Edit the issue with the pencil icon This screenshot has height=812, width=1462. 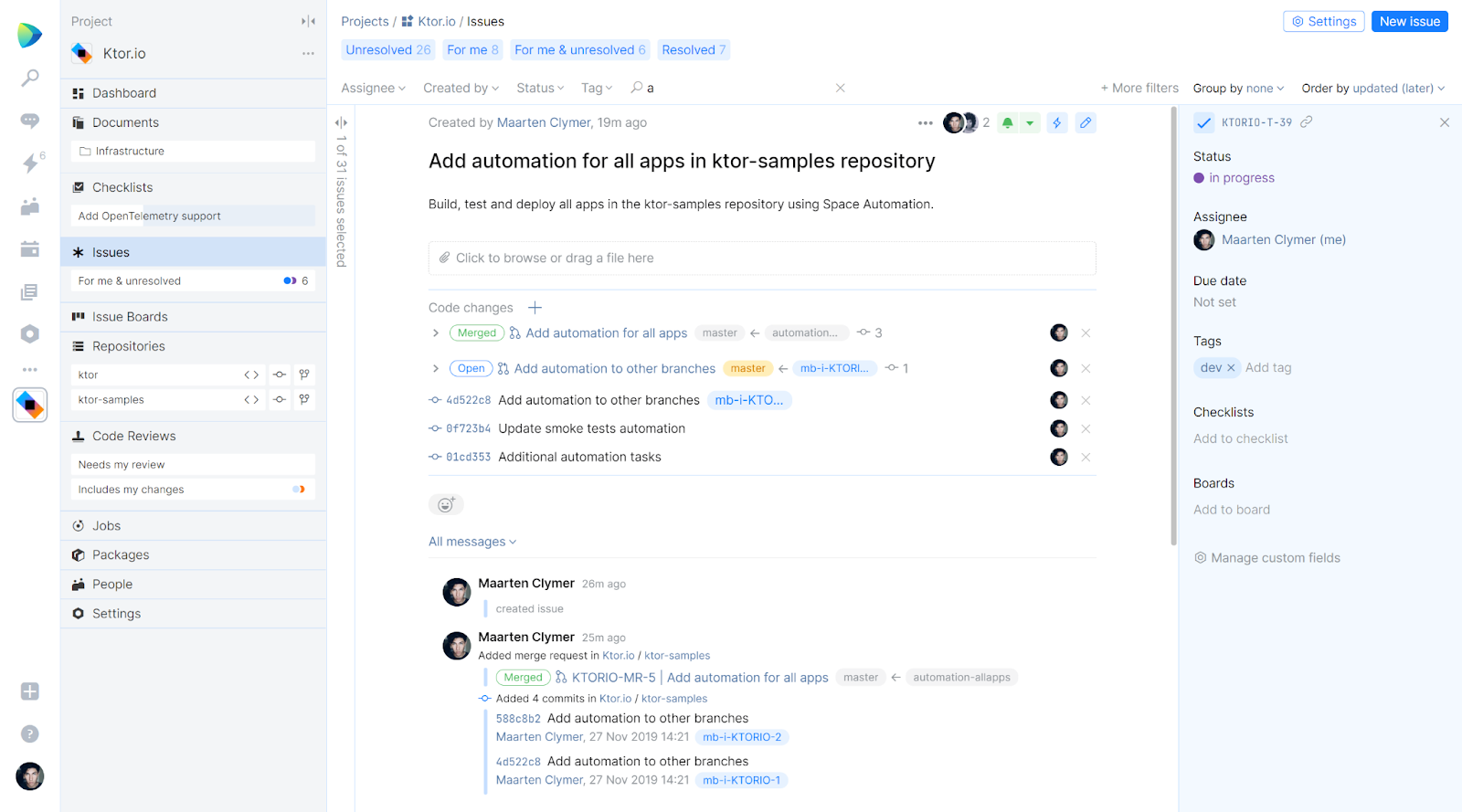coord(1086,122)
